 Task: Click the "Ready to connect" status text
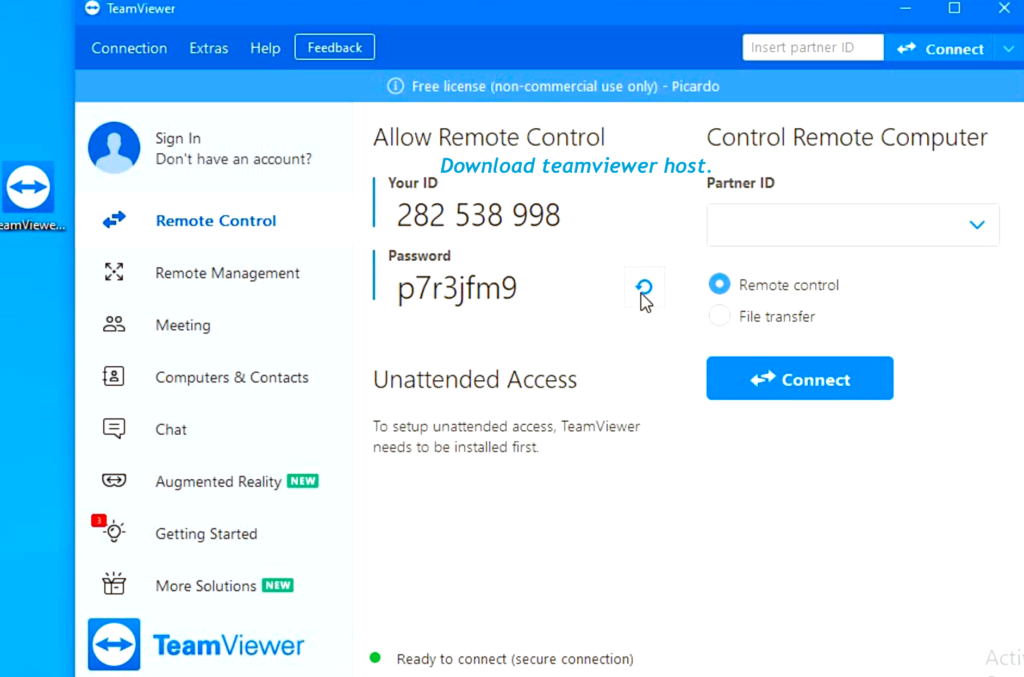(515, 659)
